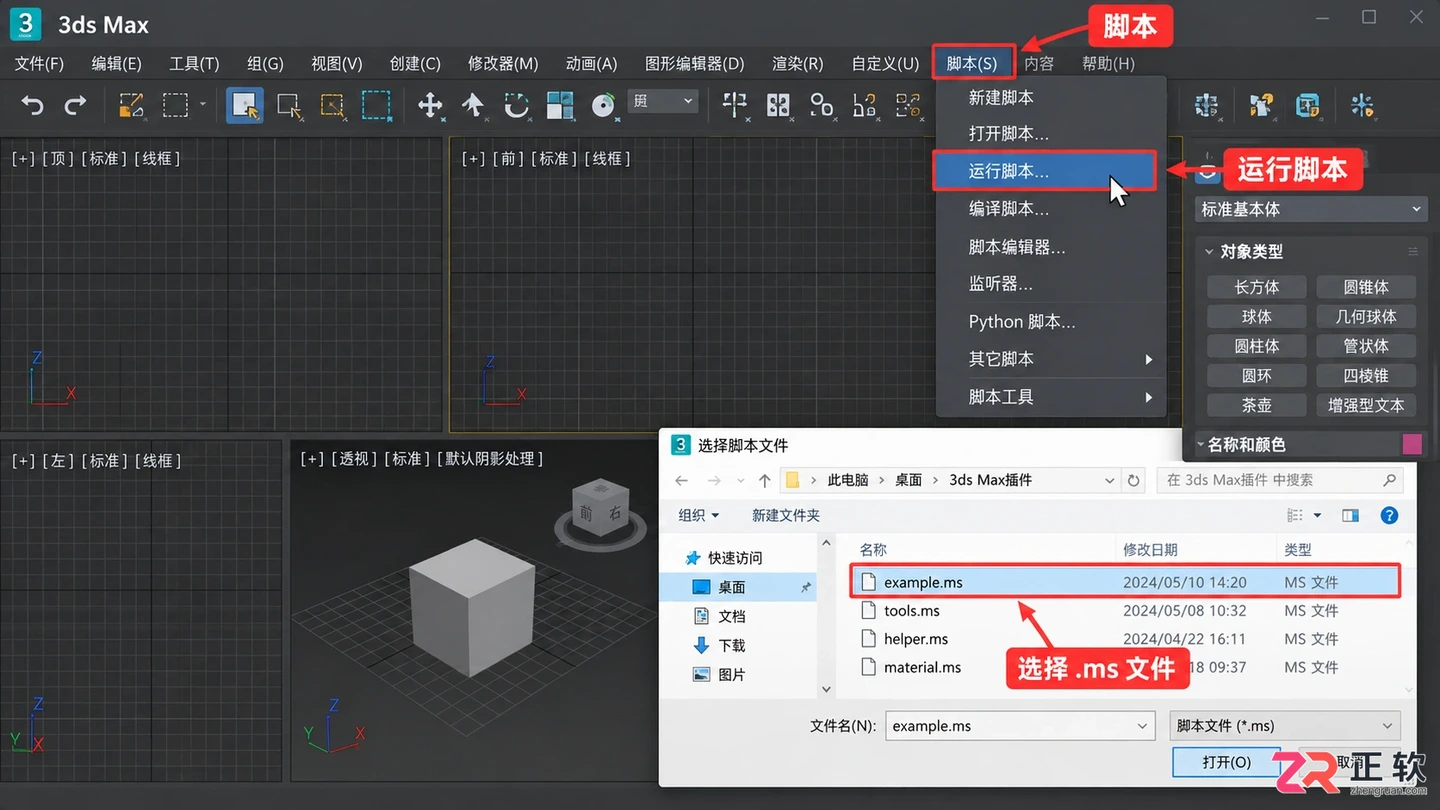This screenshot has height=810, width=1440.
Task: Click the cyan dashed window/crossing icon
Action: point(376,105)
